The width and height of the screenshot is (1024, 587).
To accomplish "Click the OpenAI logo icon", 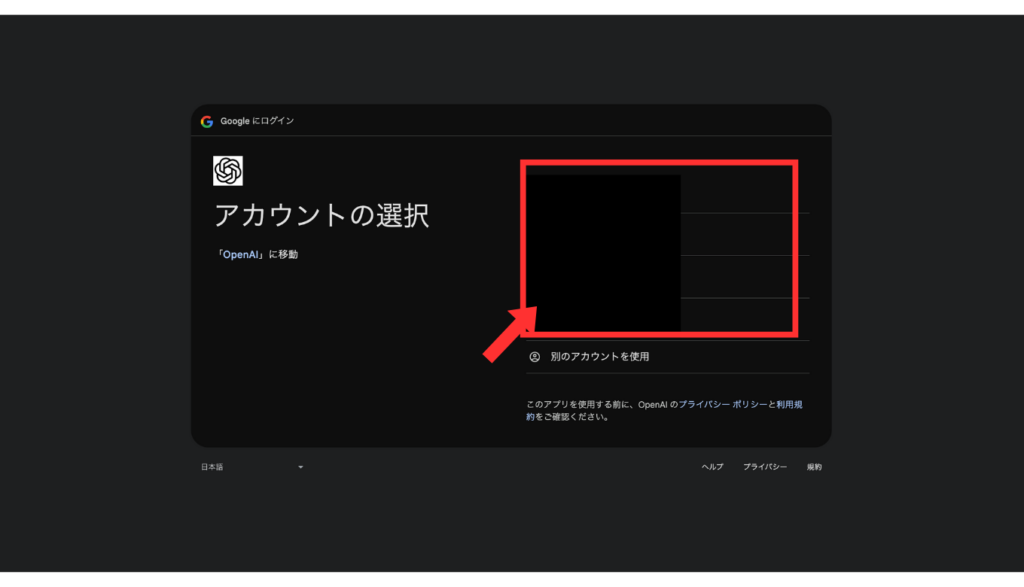I will pos(228,170).
